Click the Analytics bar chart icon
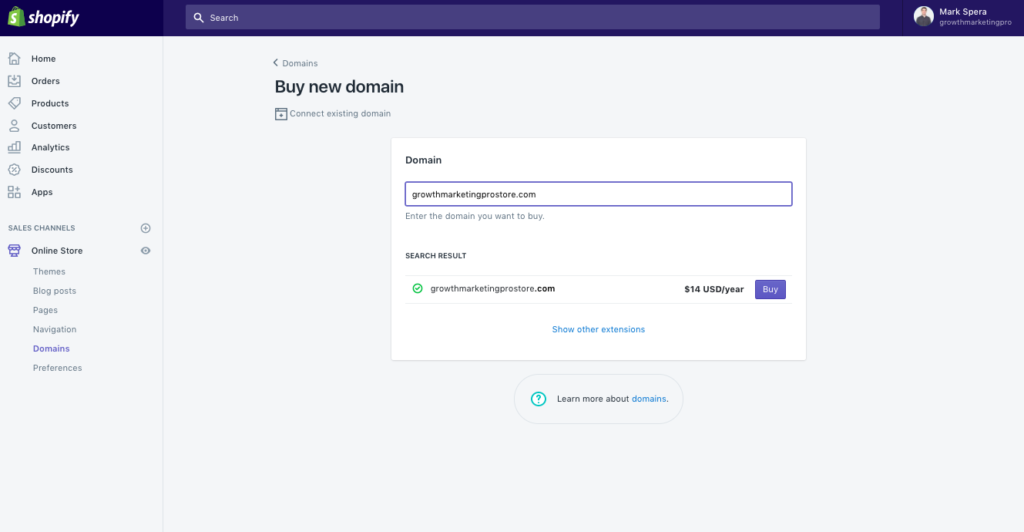Viewport: 1024px width, 532px height. pos(14,148)
